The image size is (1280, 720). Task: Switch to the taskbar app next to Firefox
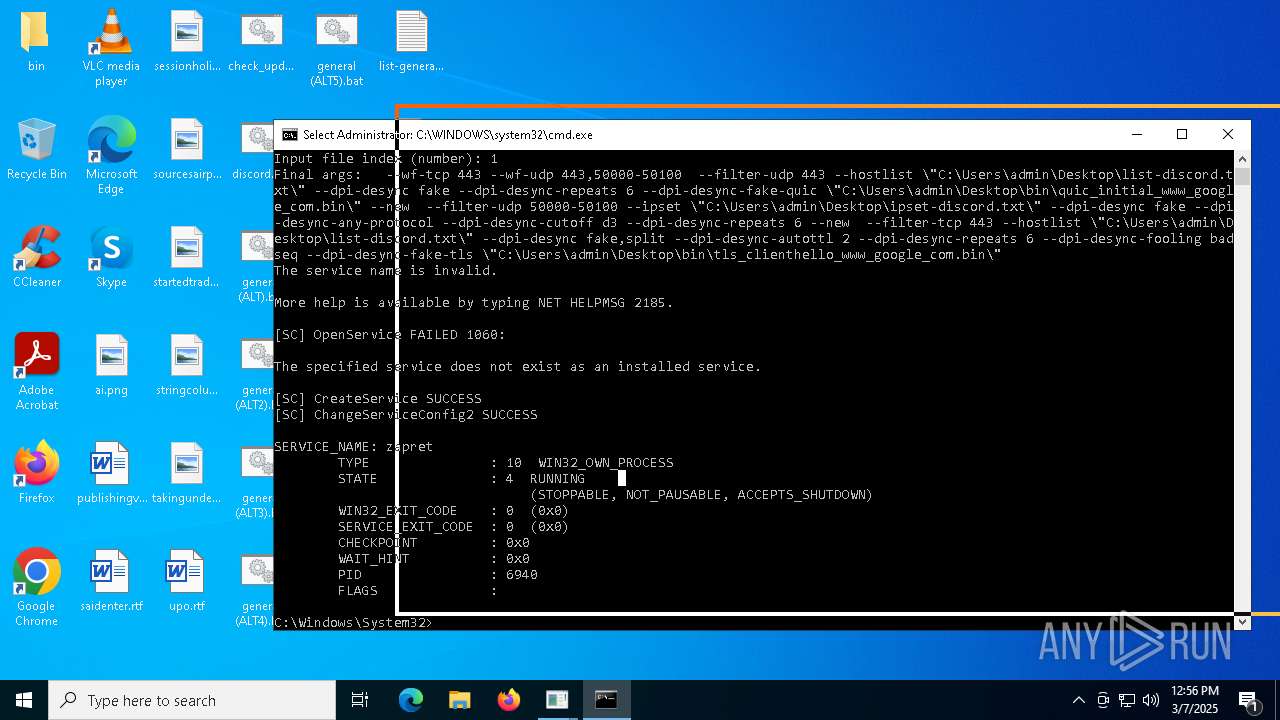(557, 700)
